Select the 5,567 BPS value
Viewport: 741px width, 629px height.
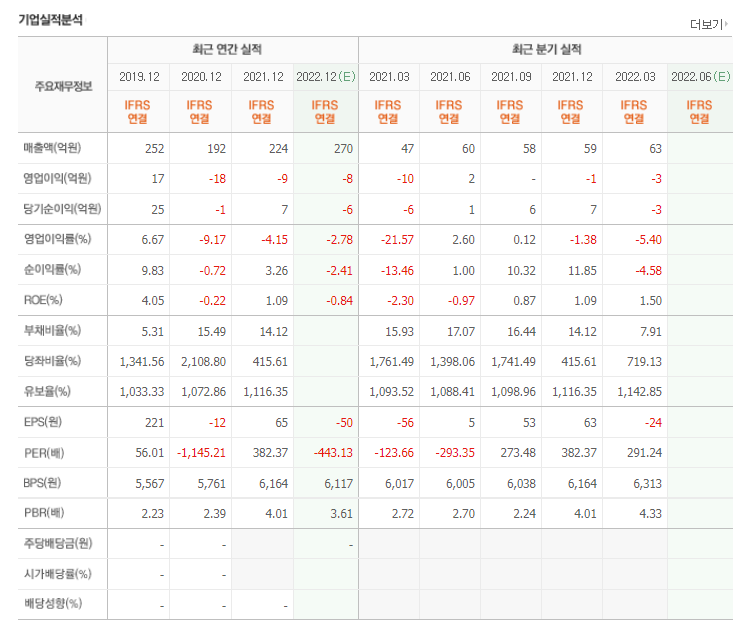(150, 484)
